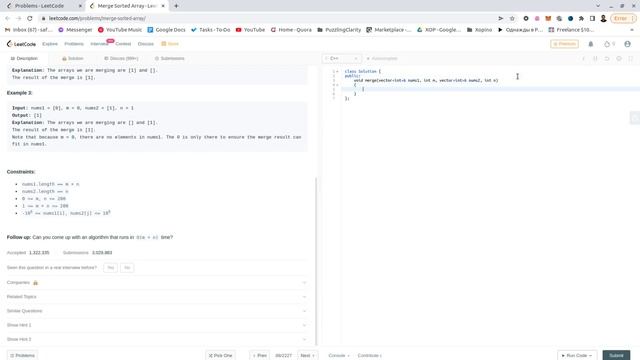
Task: Open the Freelance bookmark
Action: point(571,30)
